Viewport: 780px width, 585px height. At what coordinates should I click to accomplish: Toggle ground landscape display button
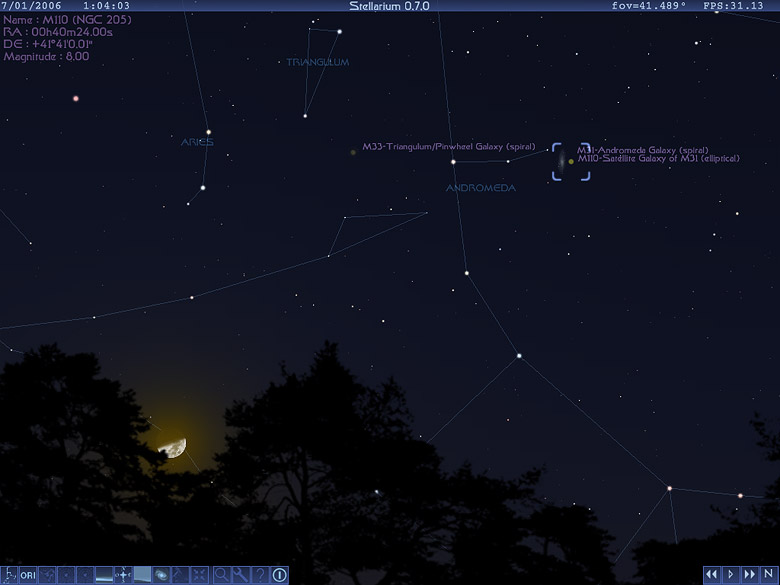104,575
